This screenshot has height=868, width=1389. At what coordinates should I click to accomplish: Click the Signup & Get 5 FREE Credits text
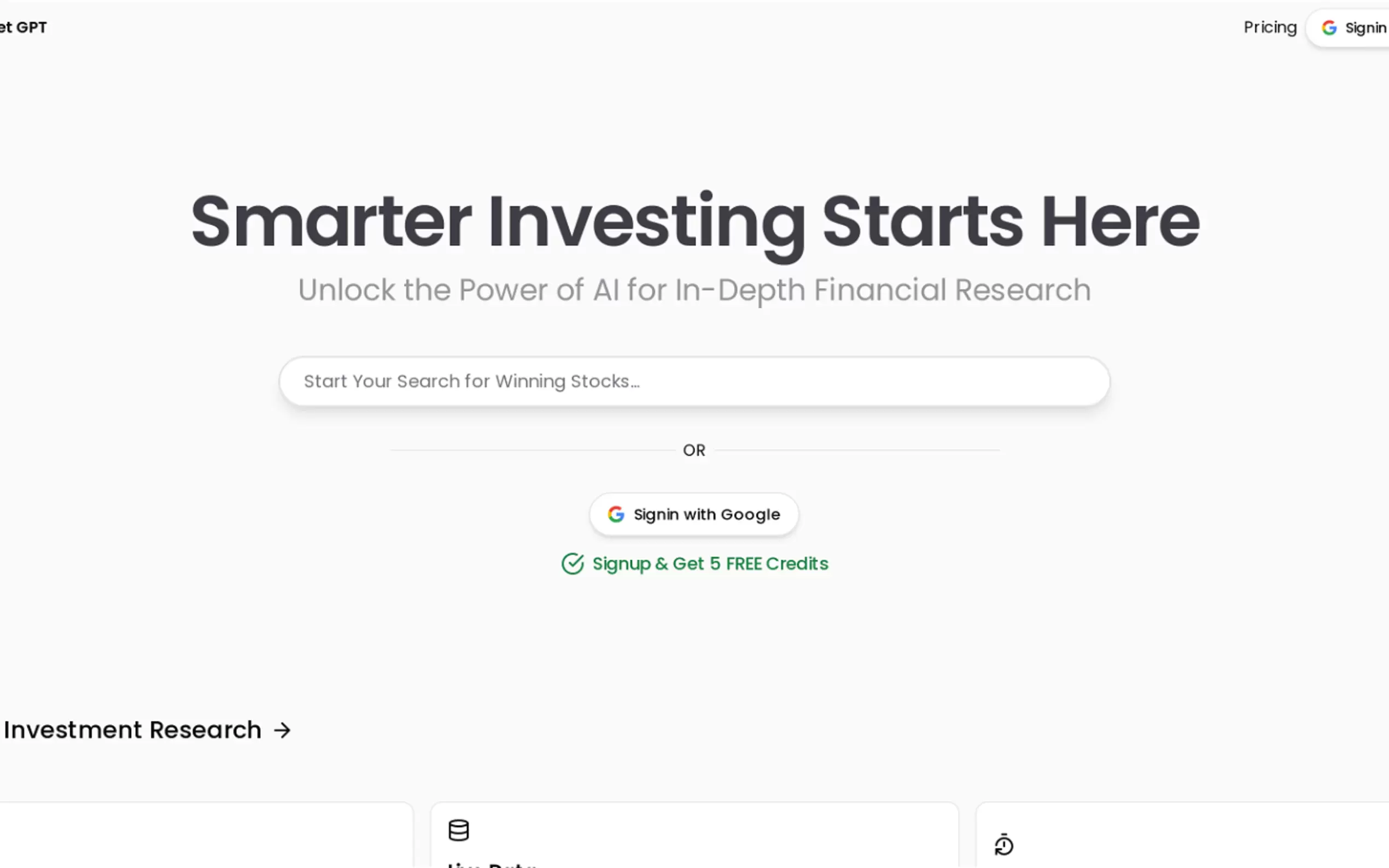pos(710,564)
